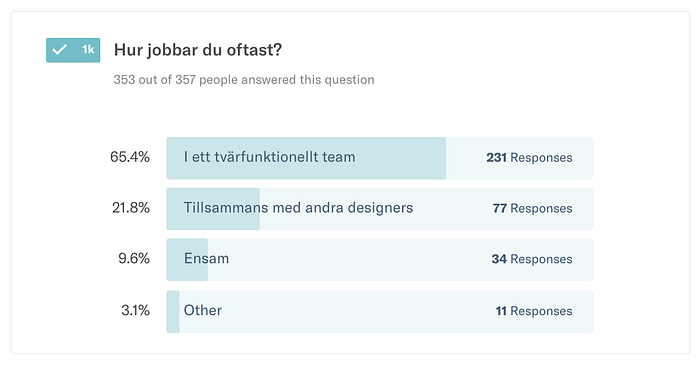Screen dimensions: 700x366
Task: Click the 9.6% percentage label
Action: [134, 259]
